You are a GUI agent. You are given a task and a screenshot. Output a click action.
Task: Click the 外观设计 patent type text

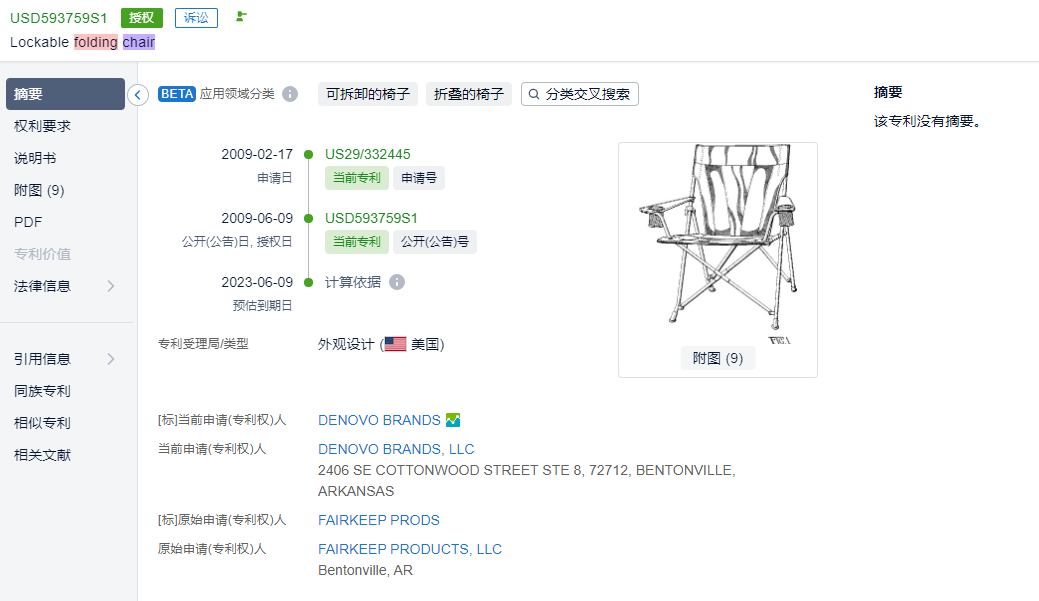(346, 344)
